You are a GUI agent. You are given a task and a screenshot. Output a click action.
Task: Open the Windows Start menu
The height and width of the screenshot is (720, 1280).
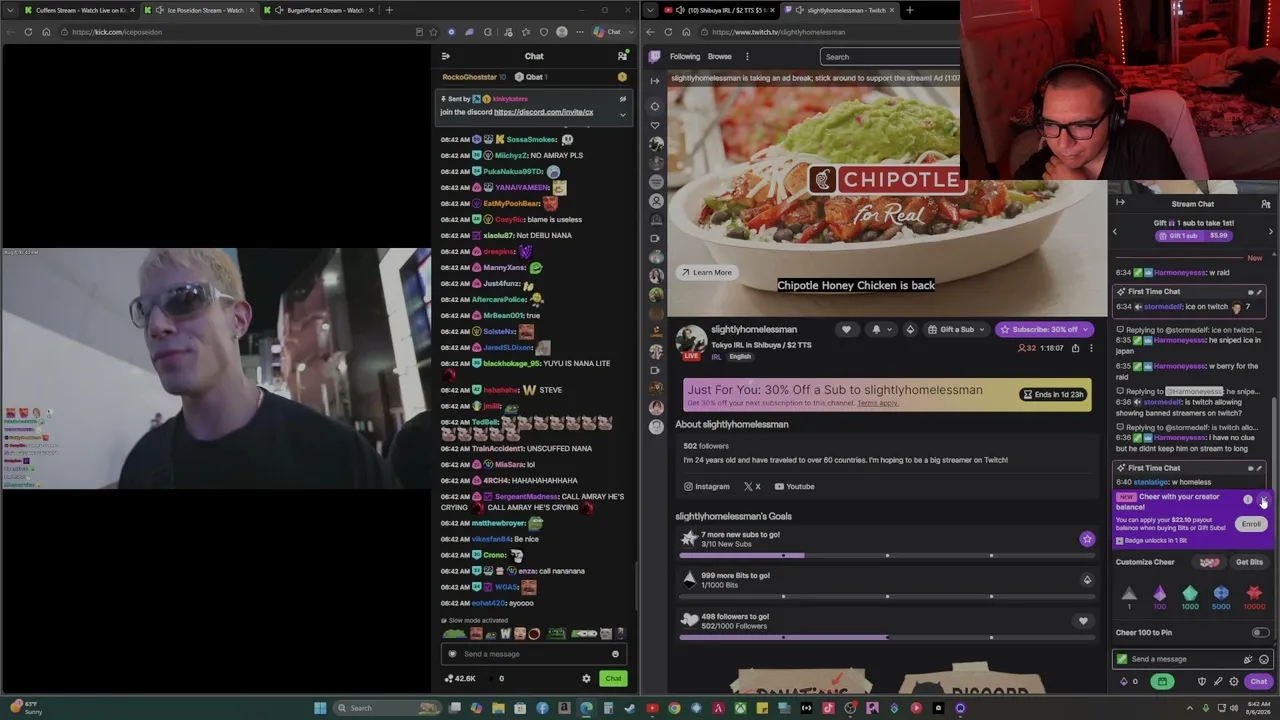click(320, 708)
